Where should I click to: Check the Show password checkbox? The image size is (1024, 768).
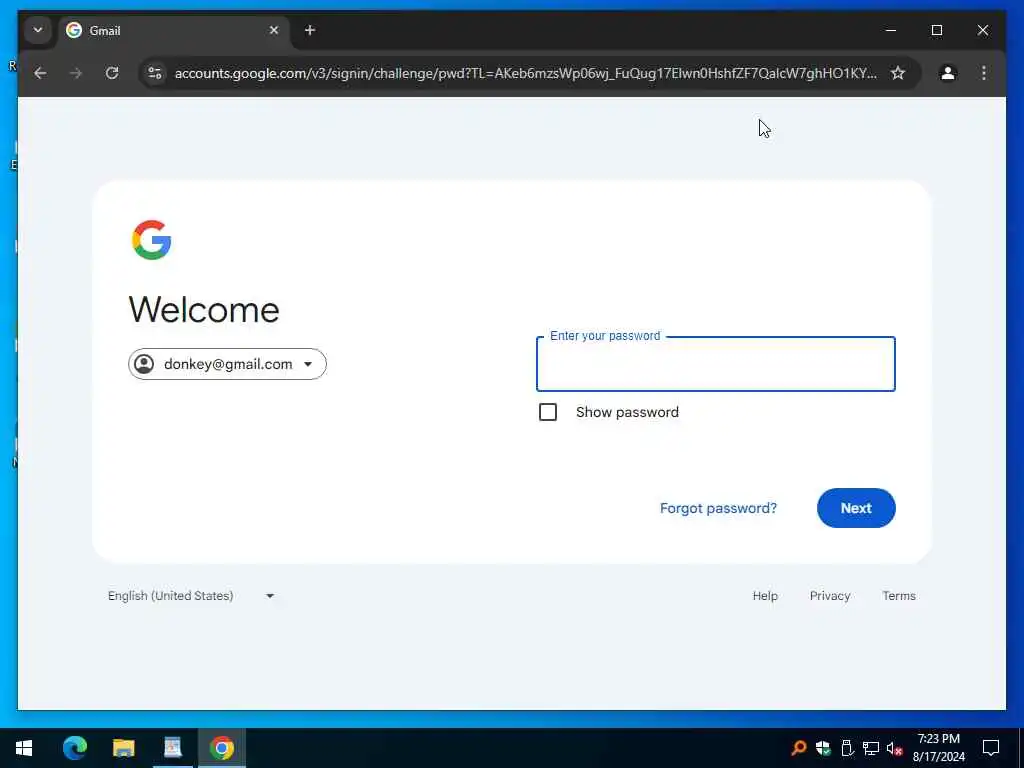[548, 412]
